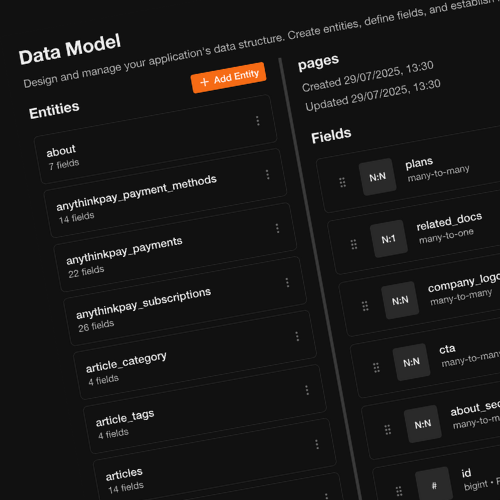
Task: Click '22 fields' under anythinkpay_payments
Action: point(86,271)
